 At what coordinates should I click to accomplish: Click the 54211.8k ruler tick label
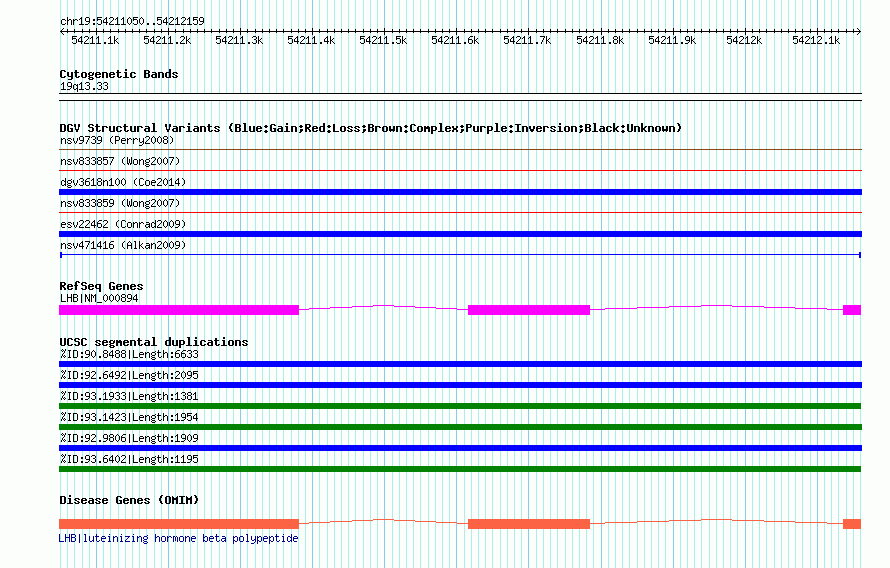(600, 40)
